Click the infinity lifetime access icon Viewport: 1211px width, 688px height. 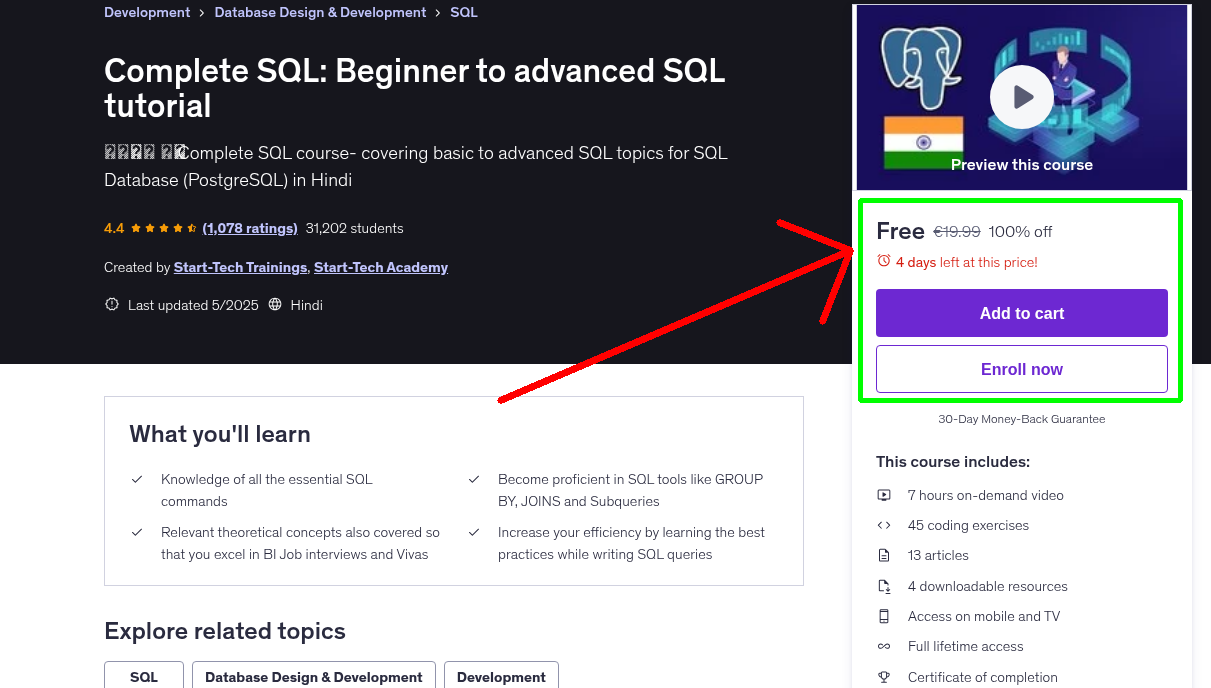(x=884, y=646)
